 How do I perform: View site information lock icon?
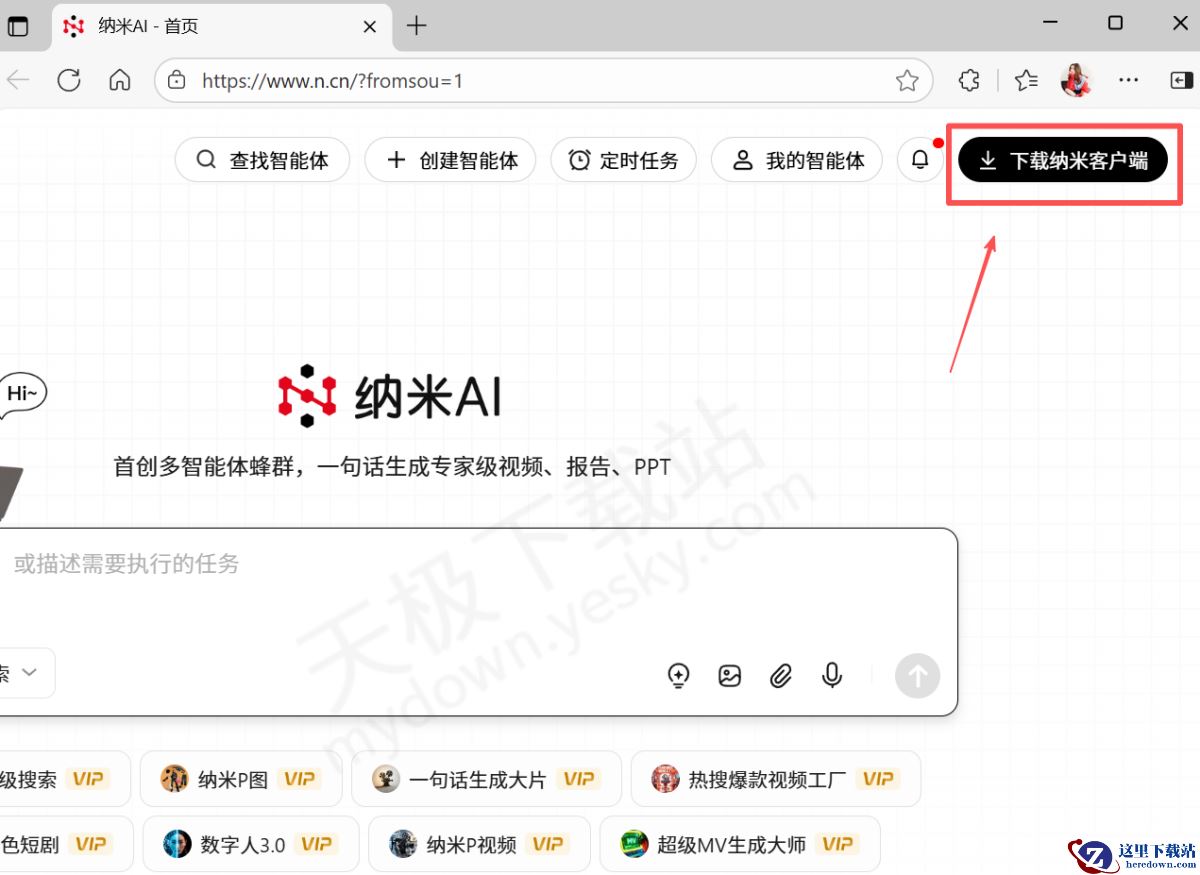tap(177, 80)
